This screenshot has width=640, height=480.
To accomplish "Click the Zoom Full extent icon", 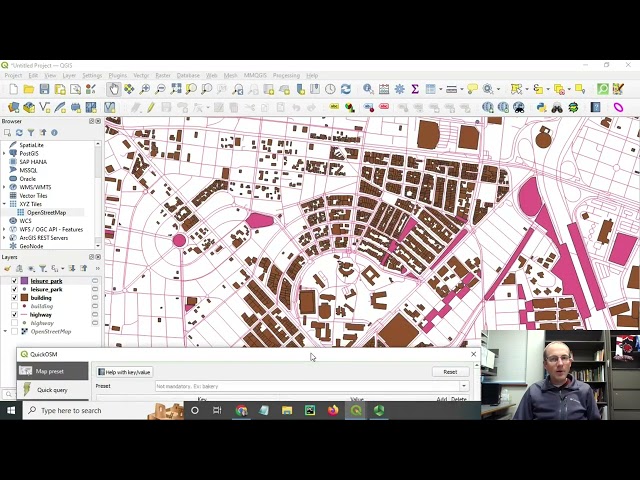I will coord(176,89).
